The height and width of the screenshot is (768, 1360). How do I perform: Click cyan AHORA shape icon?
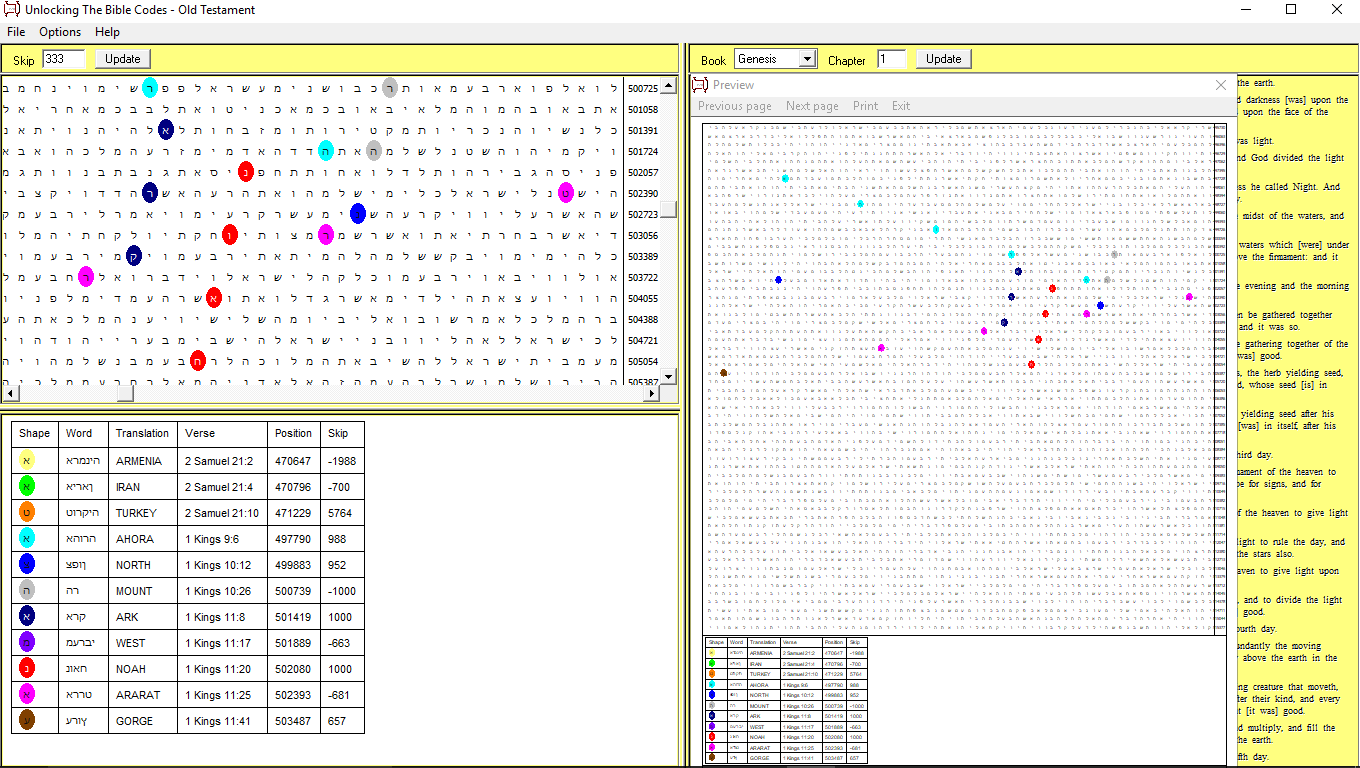pyautogui.click(x=27, y=539)
